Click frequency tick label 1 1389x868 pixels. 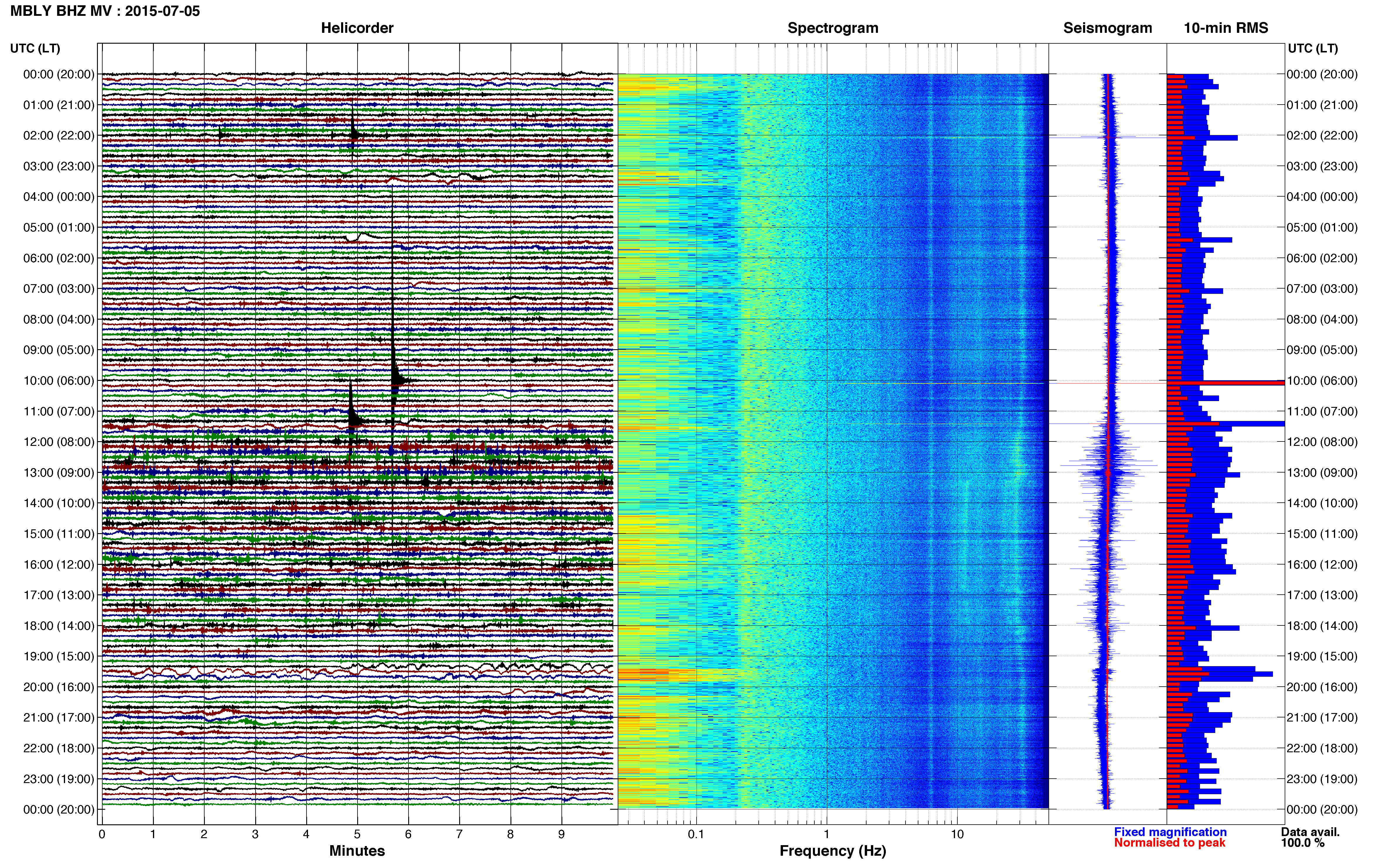[826, 834]
